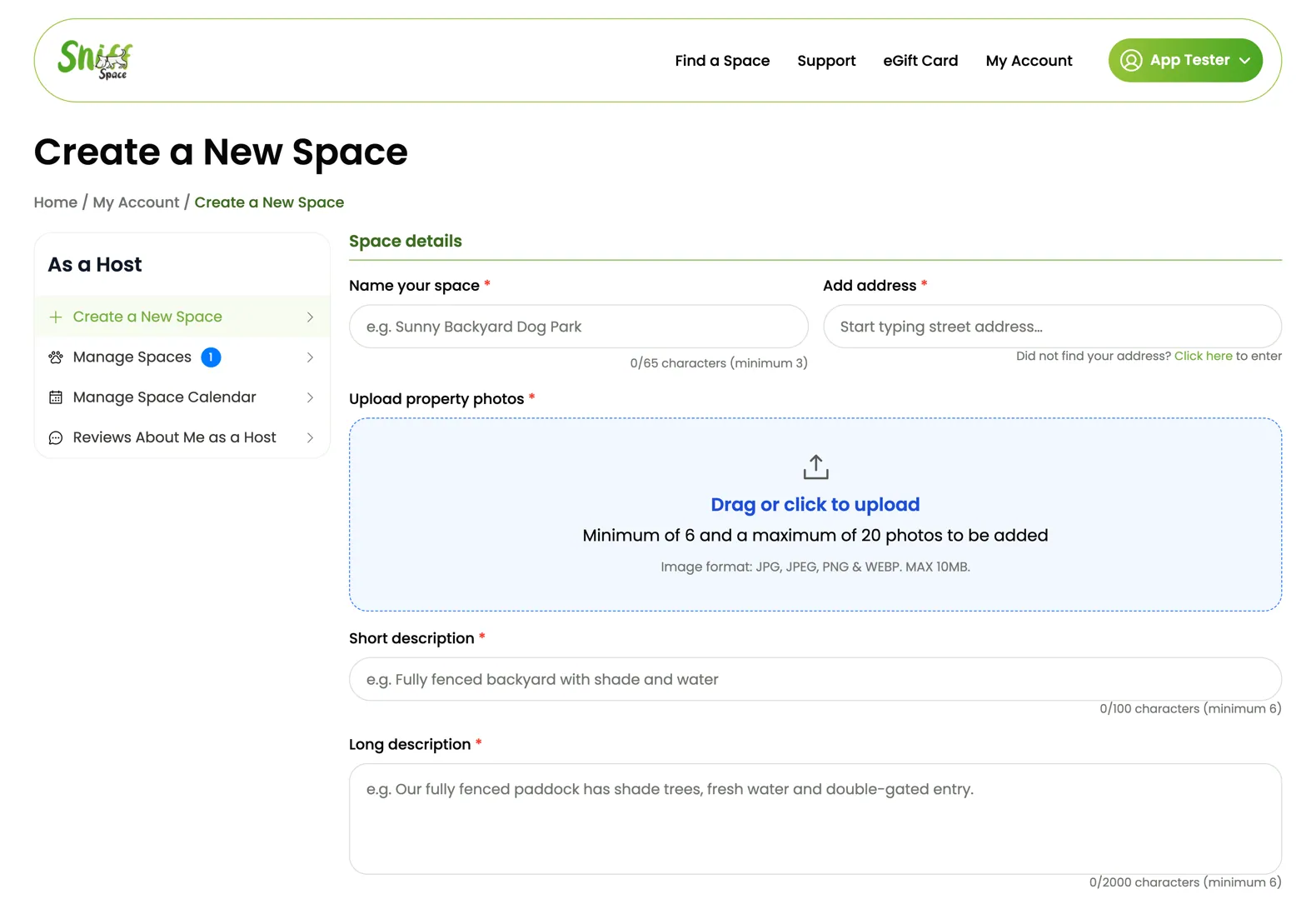Click the 'Create a New Space' breadcrumb text
Viewport: 1316px width, 914px height.
(269, 202)
